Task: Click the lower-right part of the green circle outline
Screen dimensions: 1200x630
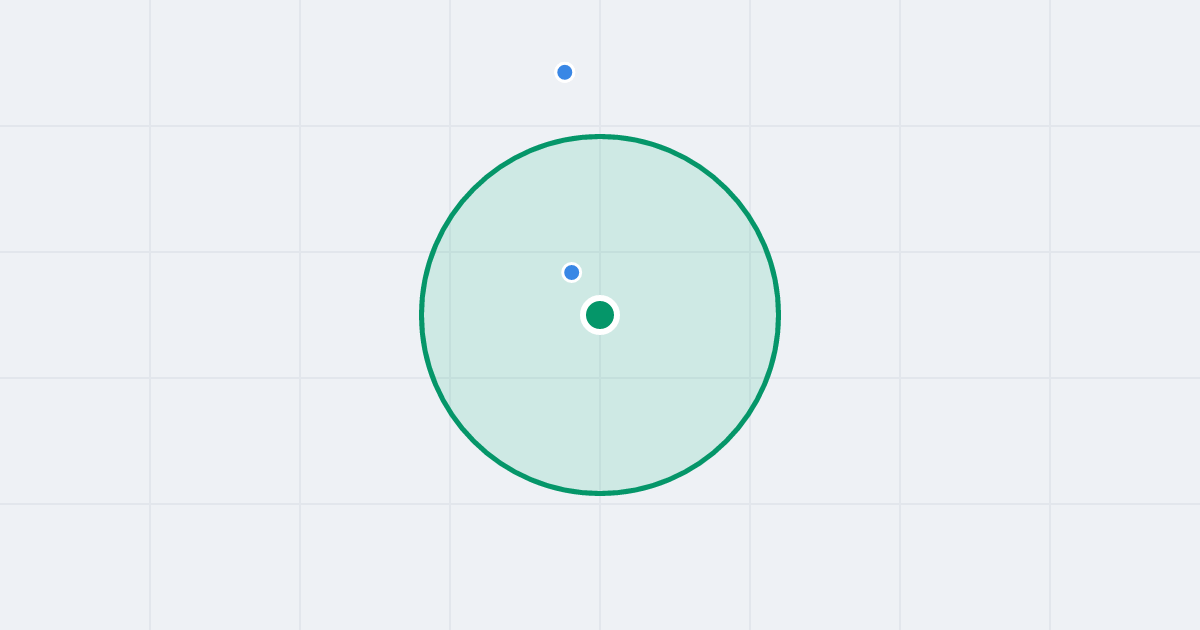Action: pyautogui.click(x=726, y=441)
